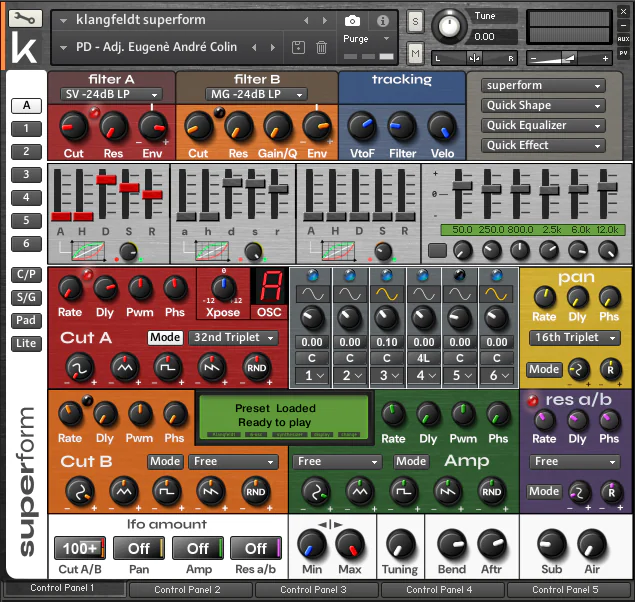
Task: Click the R knob in pan section
Action: (610, 369)
